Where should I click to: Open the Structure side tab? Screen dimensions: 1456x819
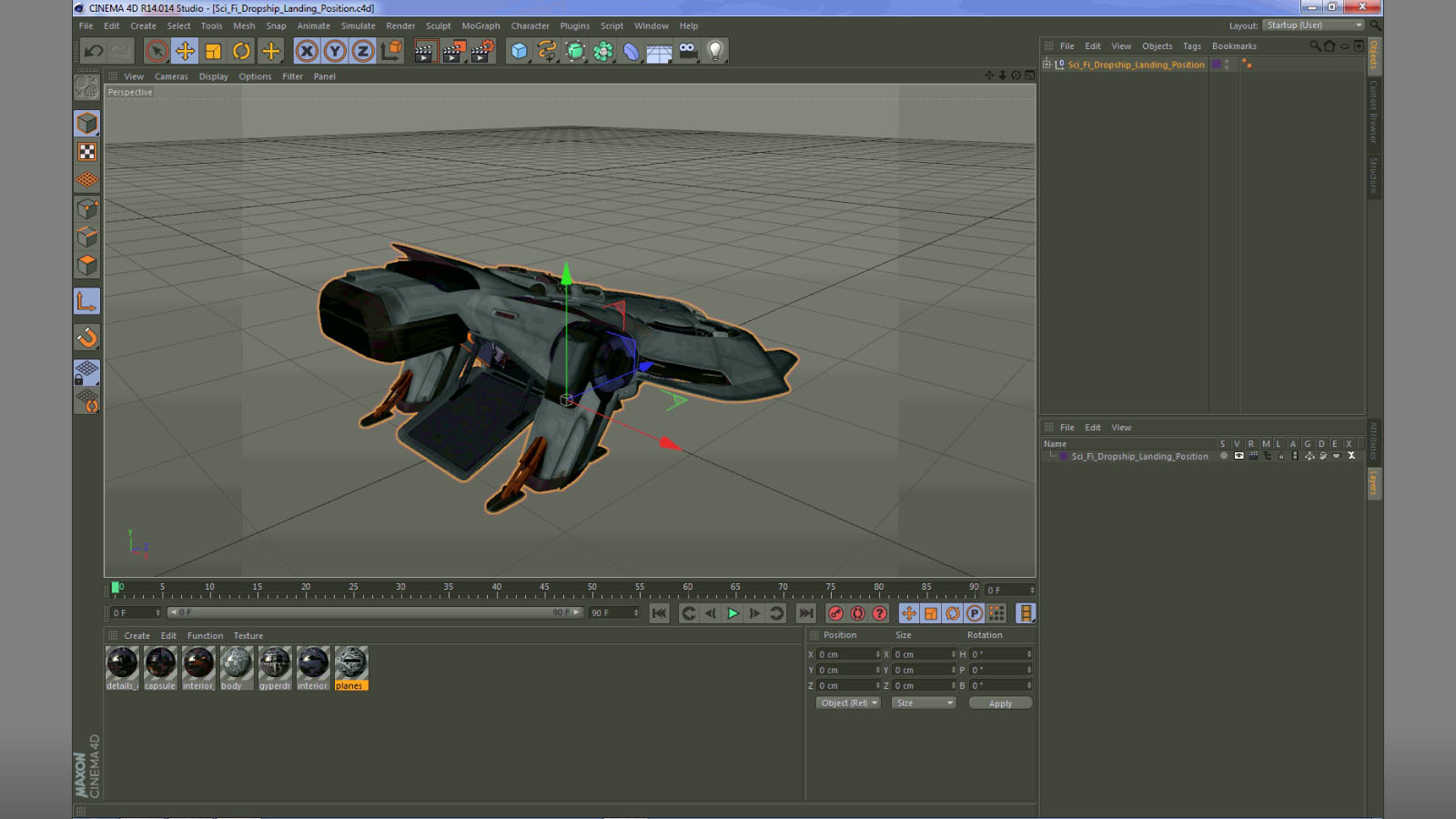[1373, 176]
